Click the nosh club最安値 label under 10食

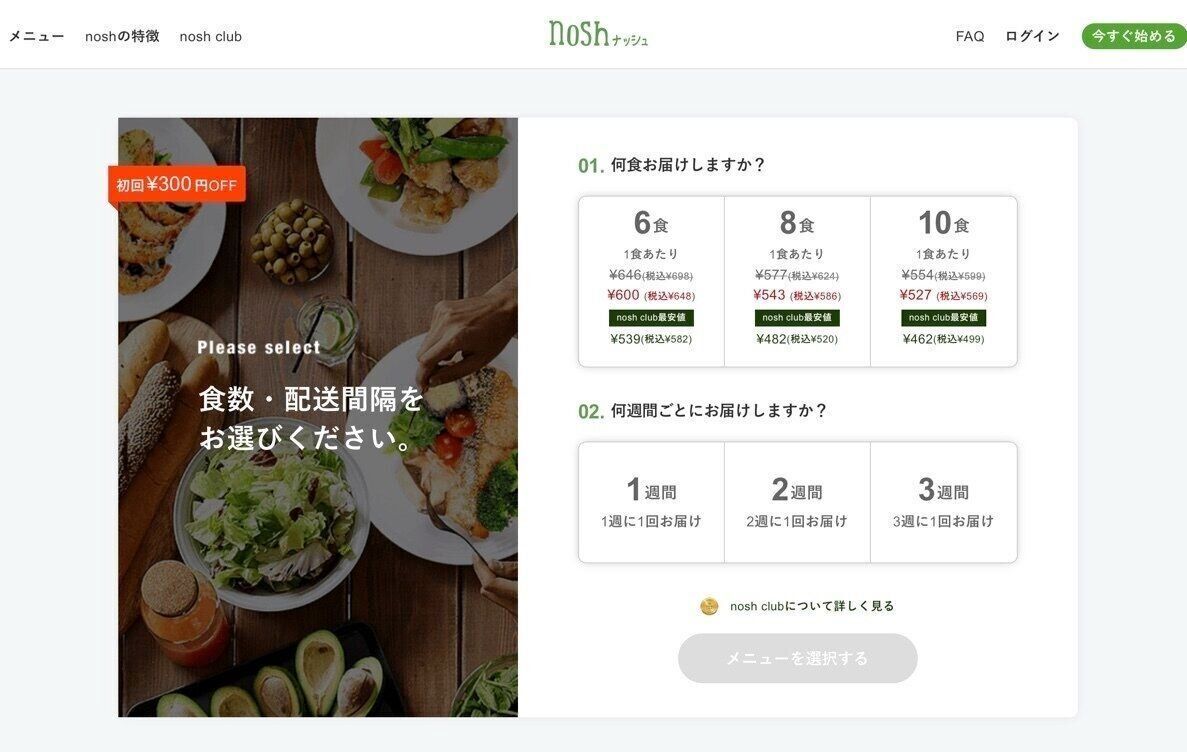click(943, 318)
